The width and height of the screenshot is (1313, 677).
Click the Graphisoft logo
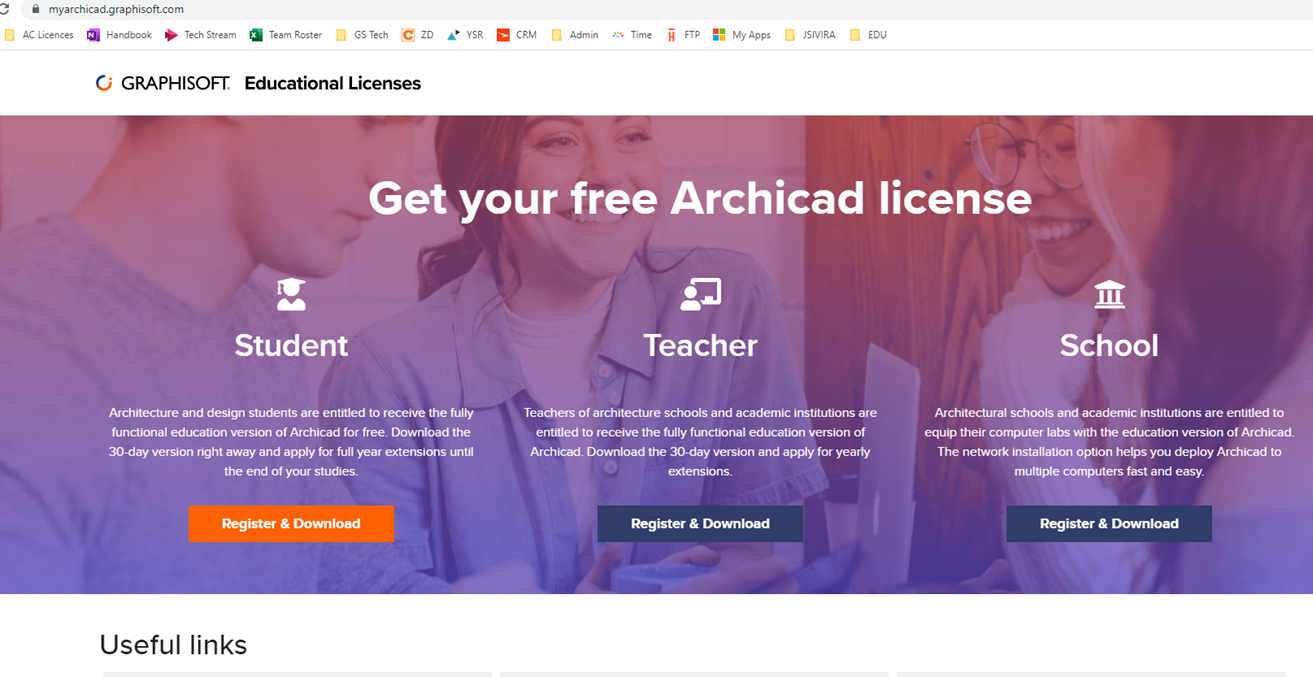(162, 83)
